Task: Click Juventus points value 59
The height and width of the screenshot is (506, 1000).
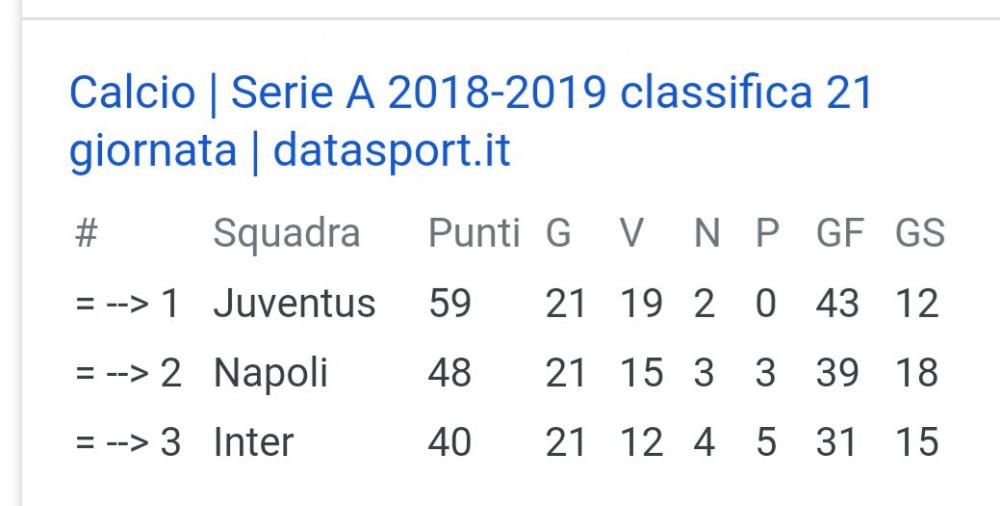Action: [x=450, y=303]
